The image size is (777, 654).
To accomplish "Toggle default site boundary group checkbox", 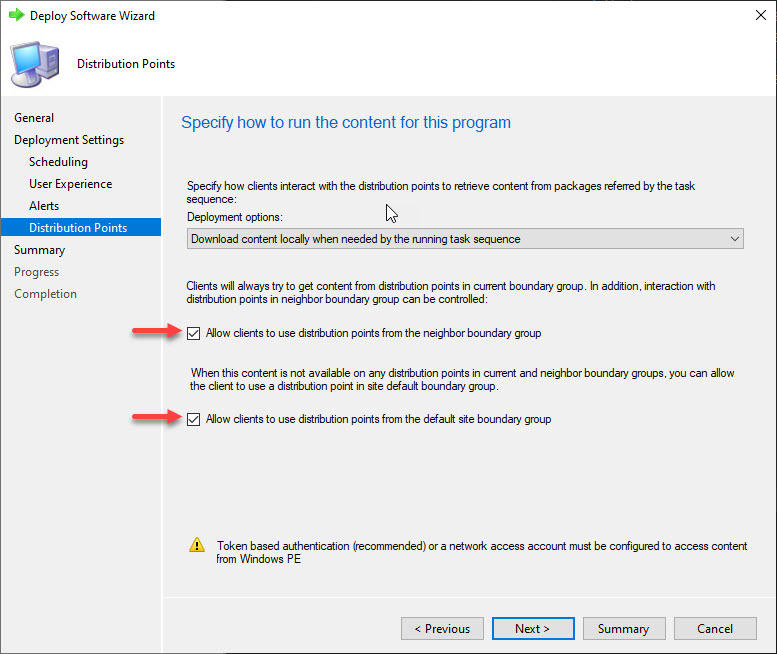I will tap(193, 420).
